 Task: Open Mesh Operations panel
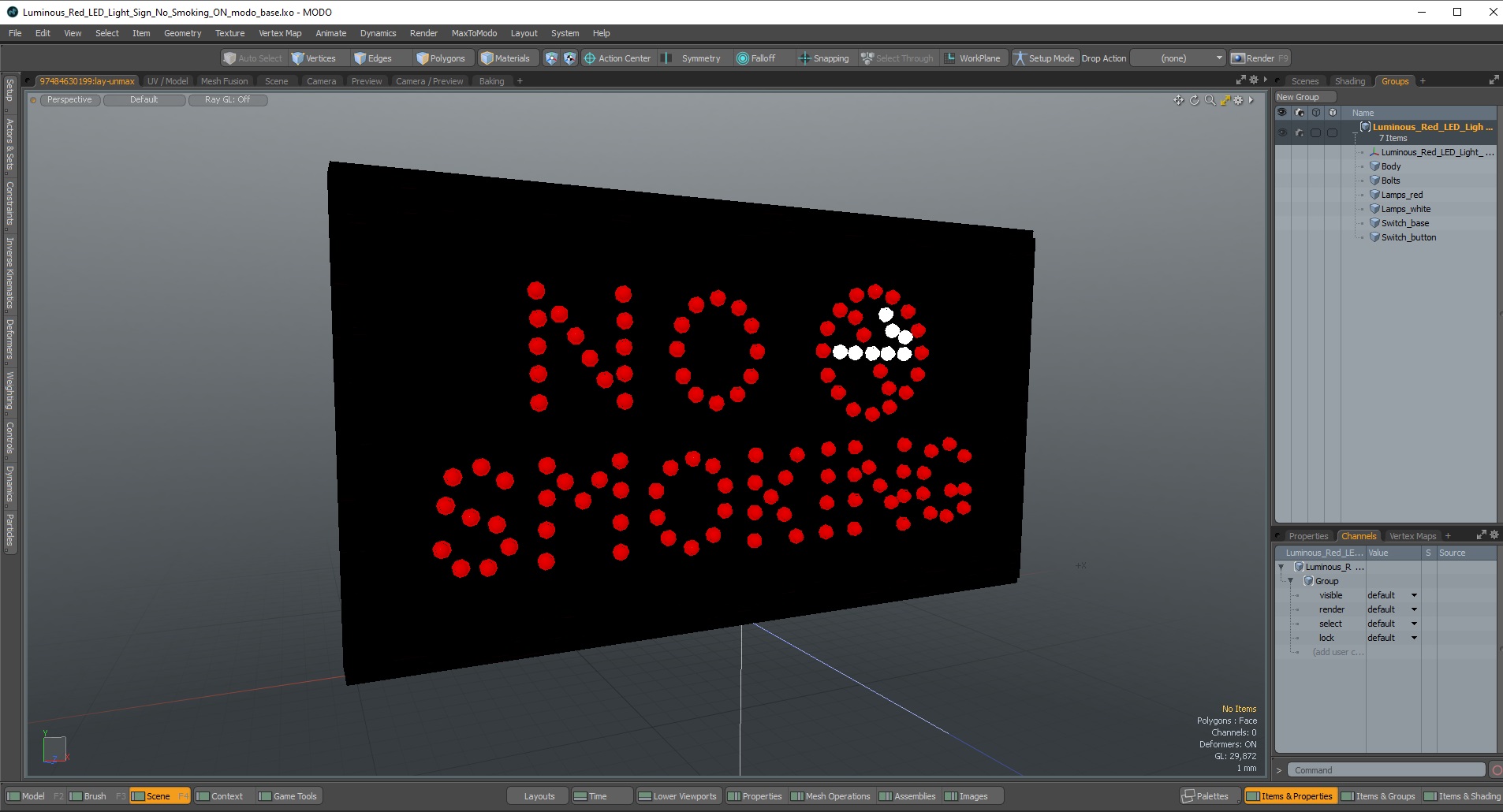[x=830, y=796]
